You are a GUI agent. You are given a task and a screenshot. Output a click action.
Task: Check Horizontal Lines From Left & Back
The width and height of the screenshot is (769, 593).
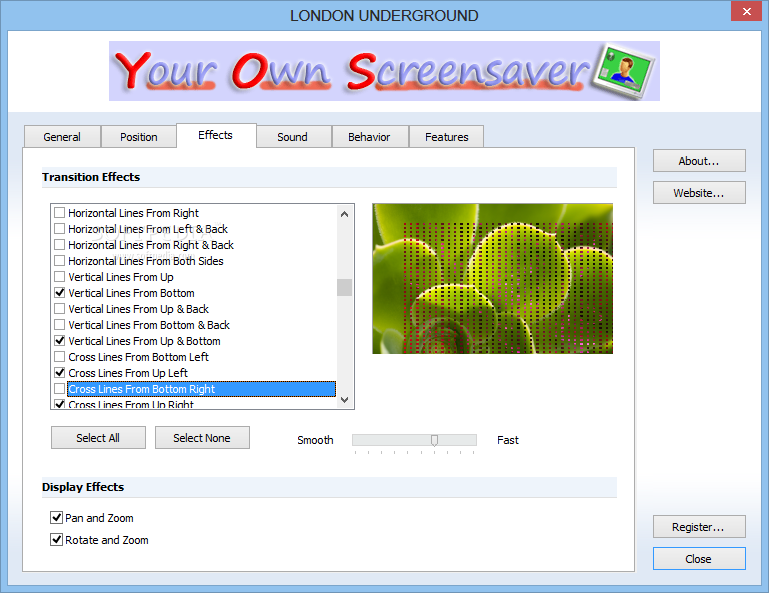tap(59, 229)
